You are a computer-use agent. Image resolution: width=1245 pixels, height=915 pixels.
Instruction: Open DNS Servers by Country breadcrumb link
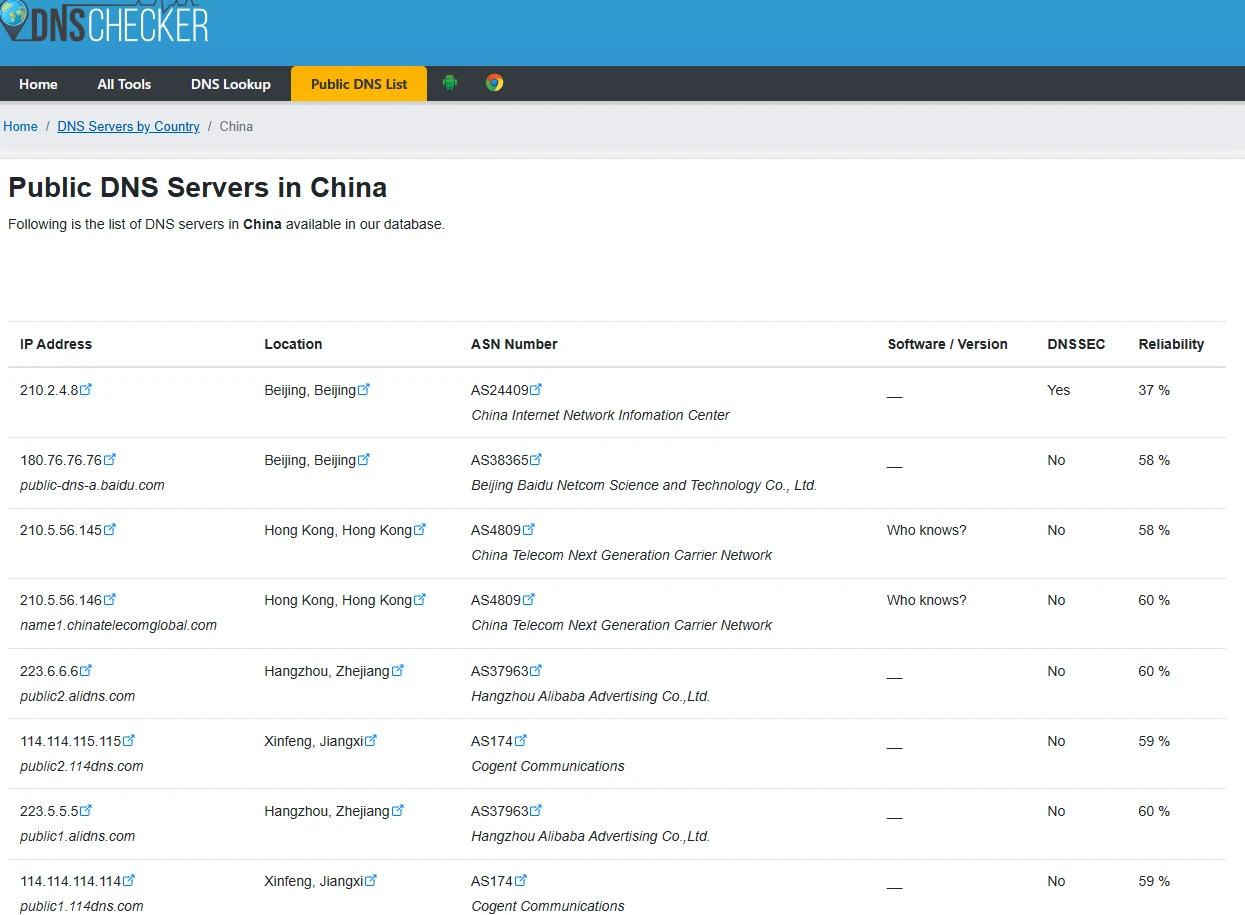[x=128, y=126]
